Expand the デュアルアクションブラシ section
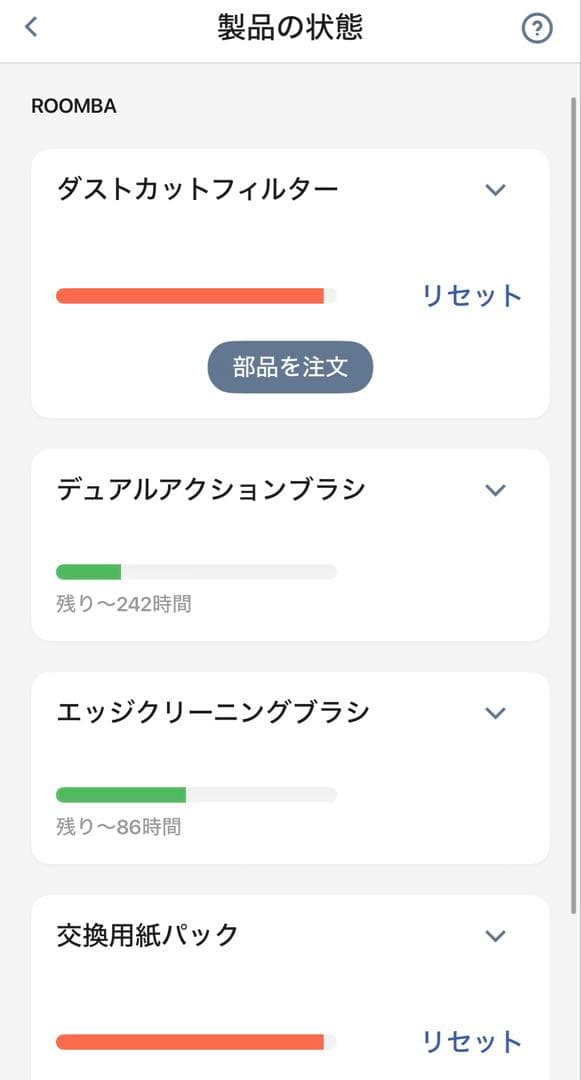Screen dimensions: 581x1080 pyautogui.click(x=493, y=490)
